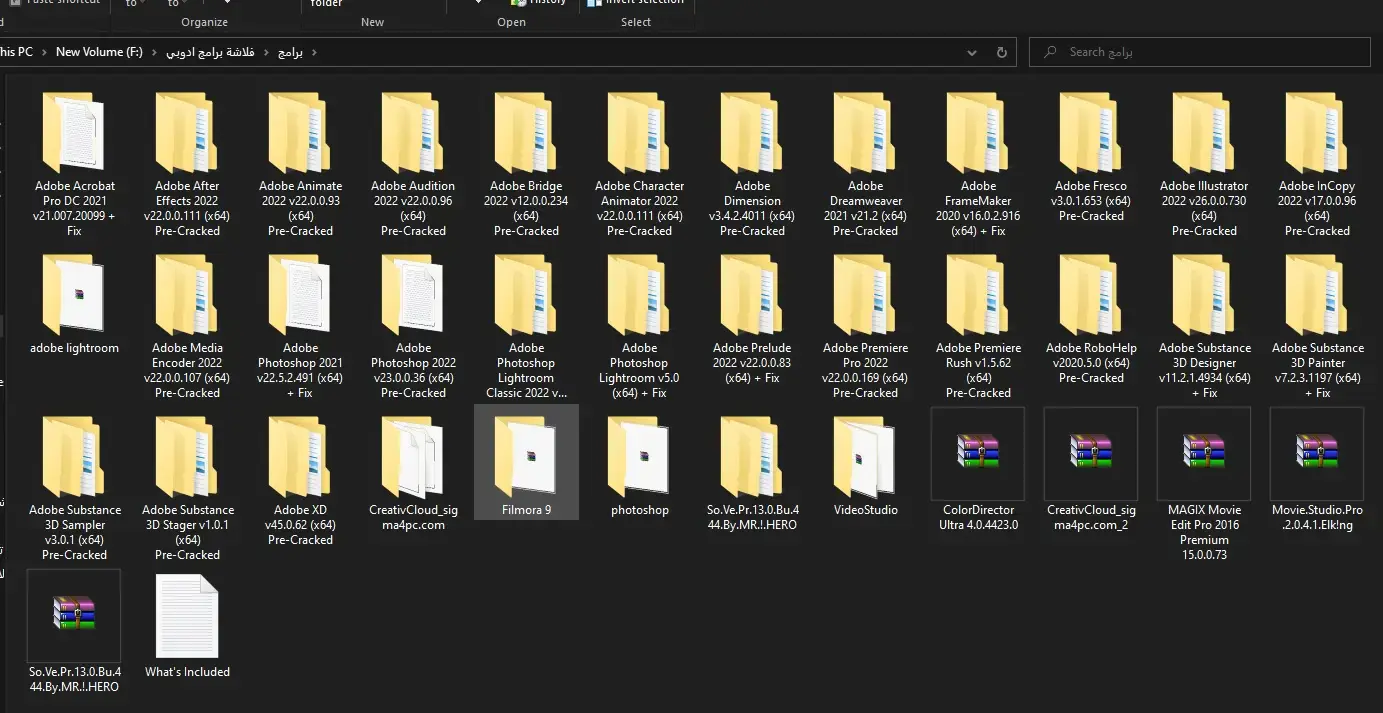
Task: Select the Substance 3D Stager folder
Action: tap(187, 487)
